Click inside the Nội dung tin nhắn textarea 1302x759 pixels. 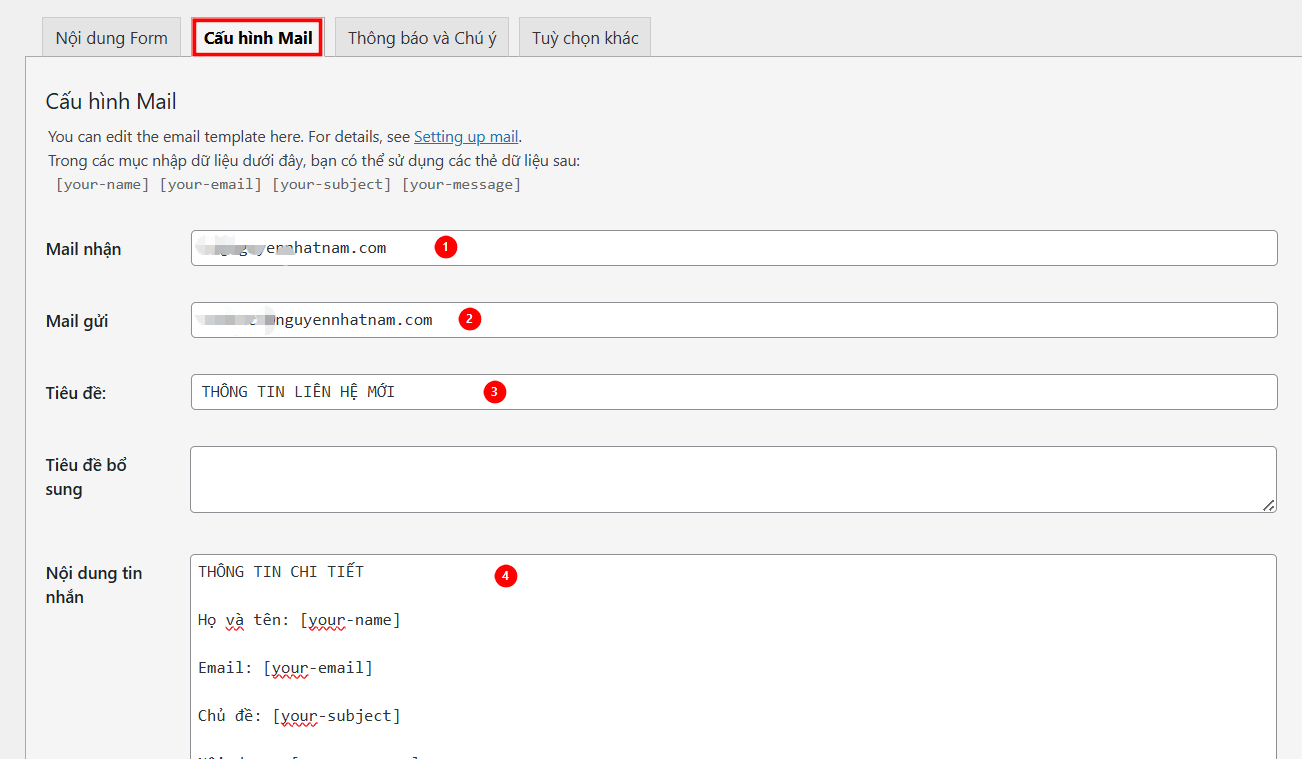click(734, 657)
